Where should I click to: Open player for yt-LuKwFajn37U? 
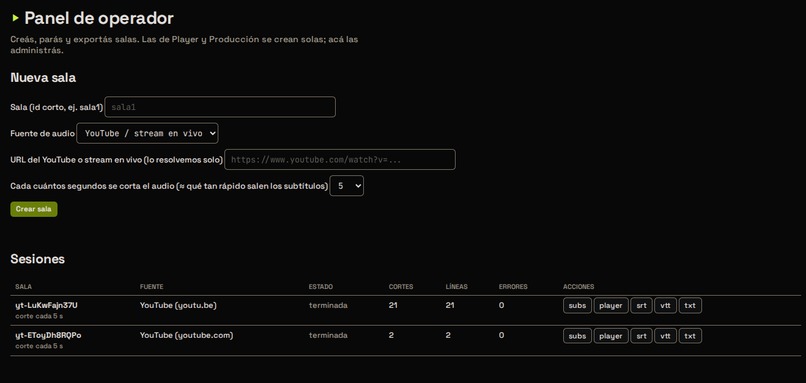pos(611,305)
